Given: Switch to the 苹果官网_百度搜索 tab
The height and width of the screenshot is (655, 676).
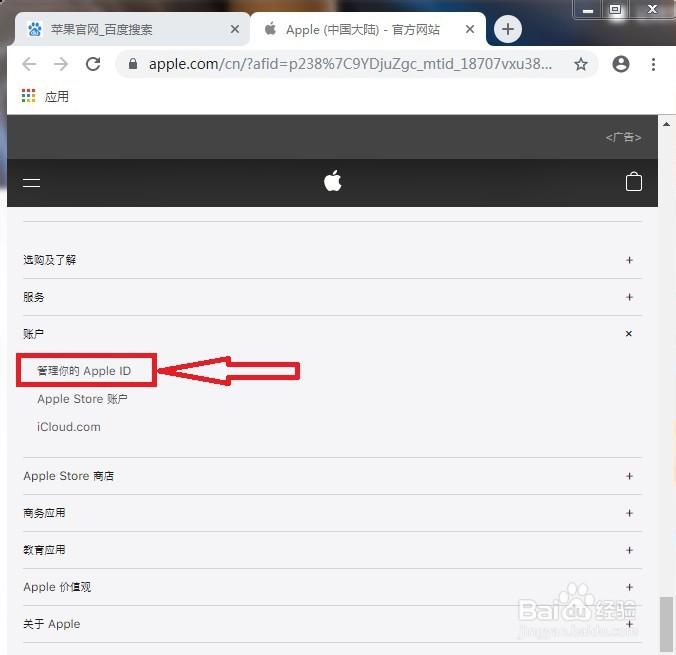Looking at the screenshot, I should point(131,29).
